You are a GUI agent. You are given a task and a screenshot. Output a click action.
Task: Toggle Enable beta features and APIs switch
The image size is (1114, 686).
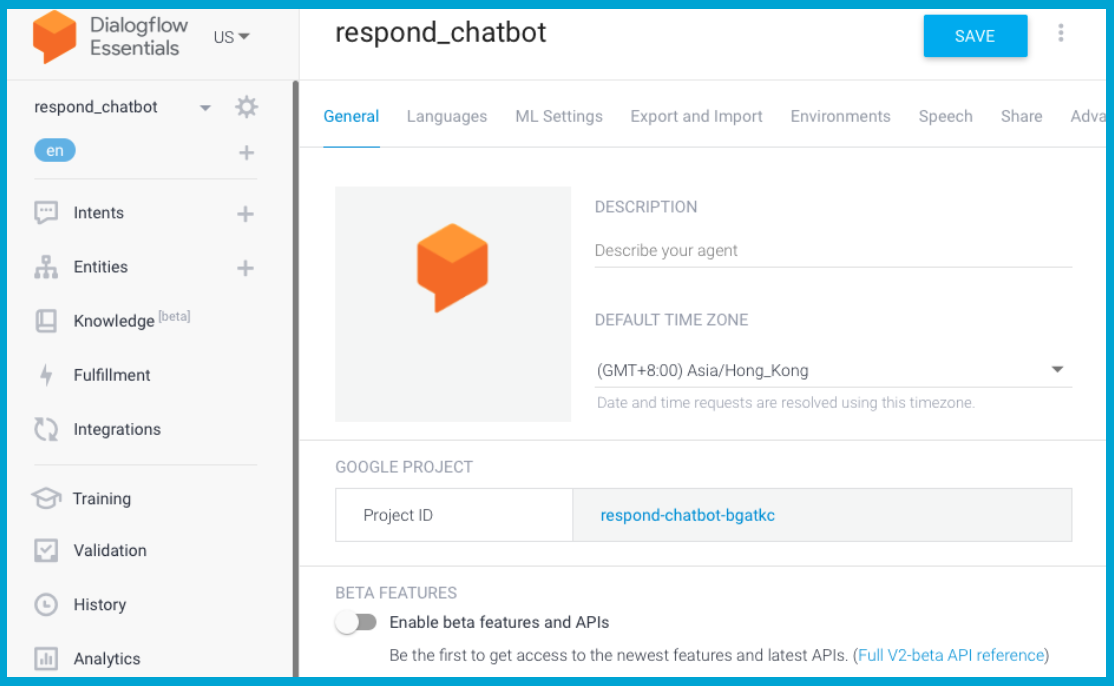(356, 623)
